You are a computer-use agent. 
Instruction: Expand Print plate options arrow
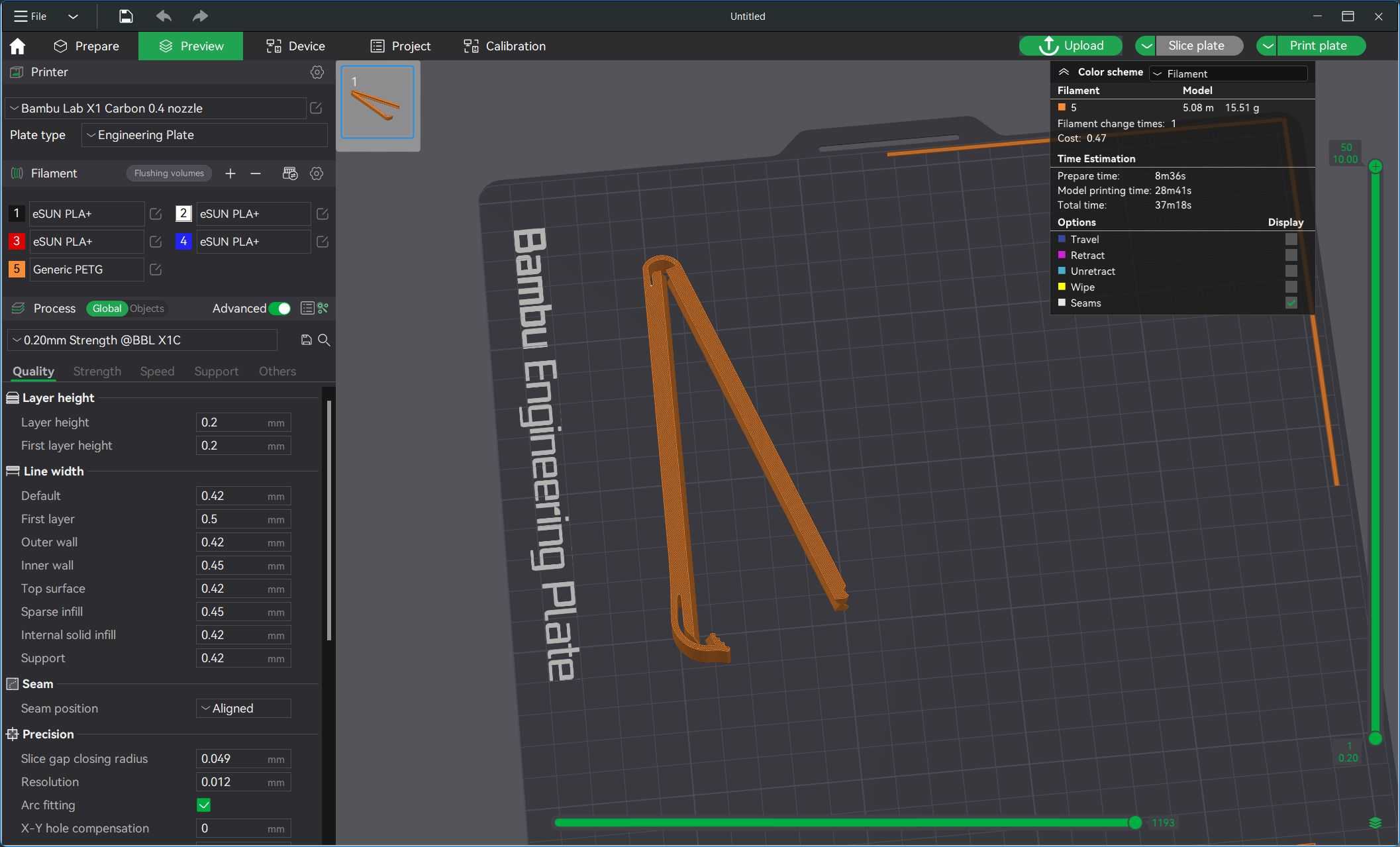click(1267, 46)
